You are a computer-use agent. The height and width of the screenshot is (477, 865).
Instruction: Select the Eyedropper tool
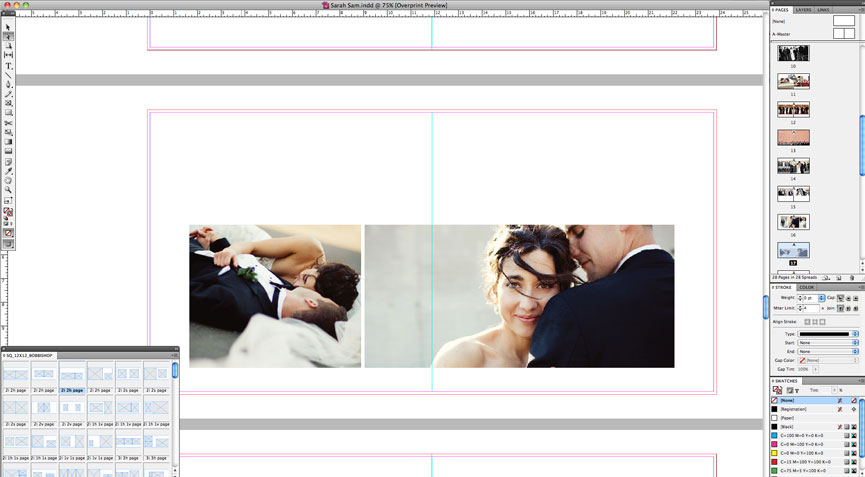(x=8, y=170)
